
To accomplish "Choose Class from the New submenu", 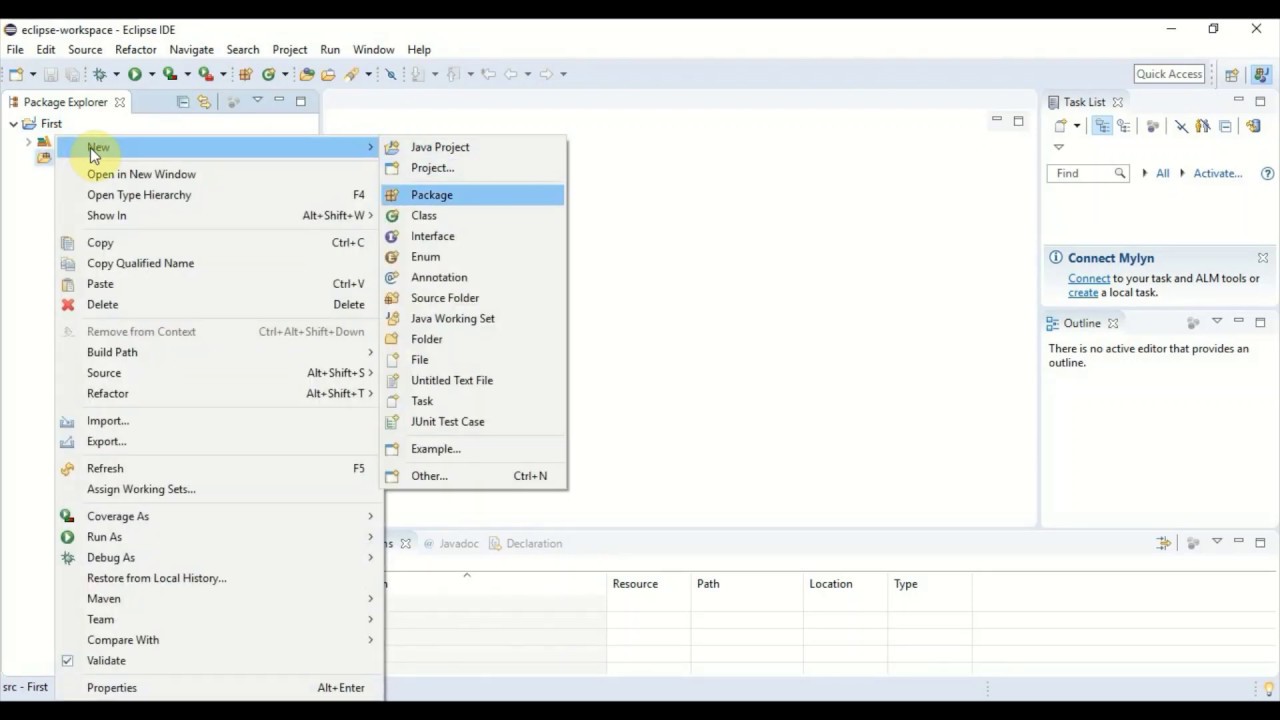I will tap(473, 215).
